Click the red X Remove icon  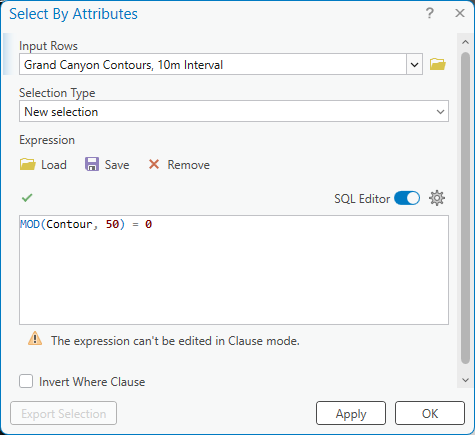point(154,164)
